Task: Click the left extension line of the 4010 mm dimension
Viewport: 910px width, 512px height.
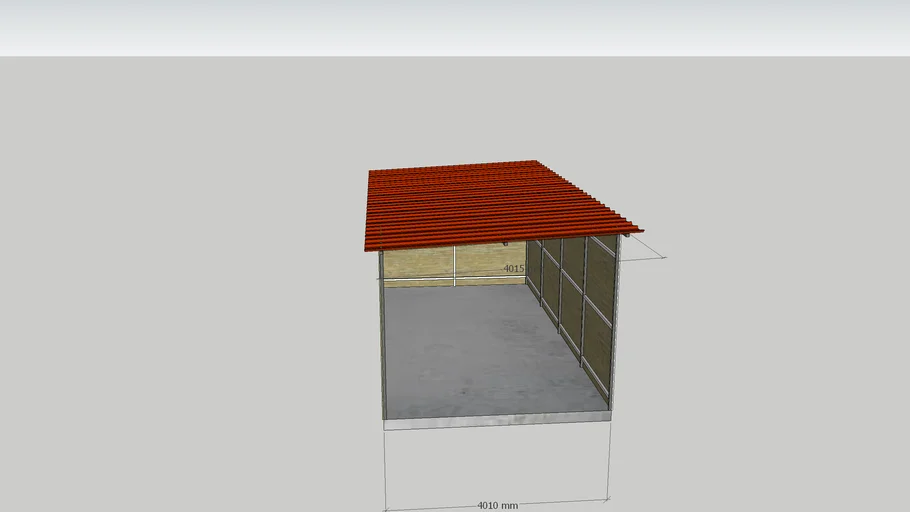Action: tap(385, 470)
